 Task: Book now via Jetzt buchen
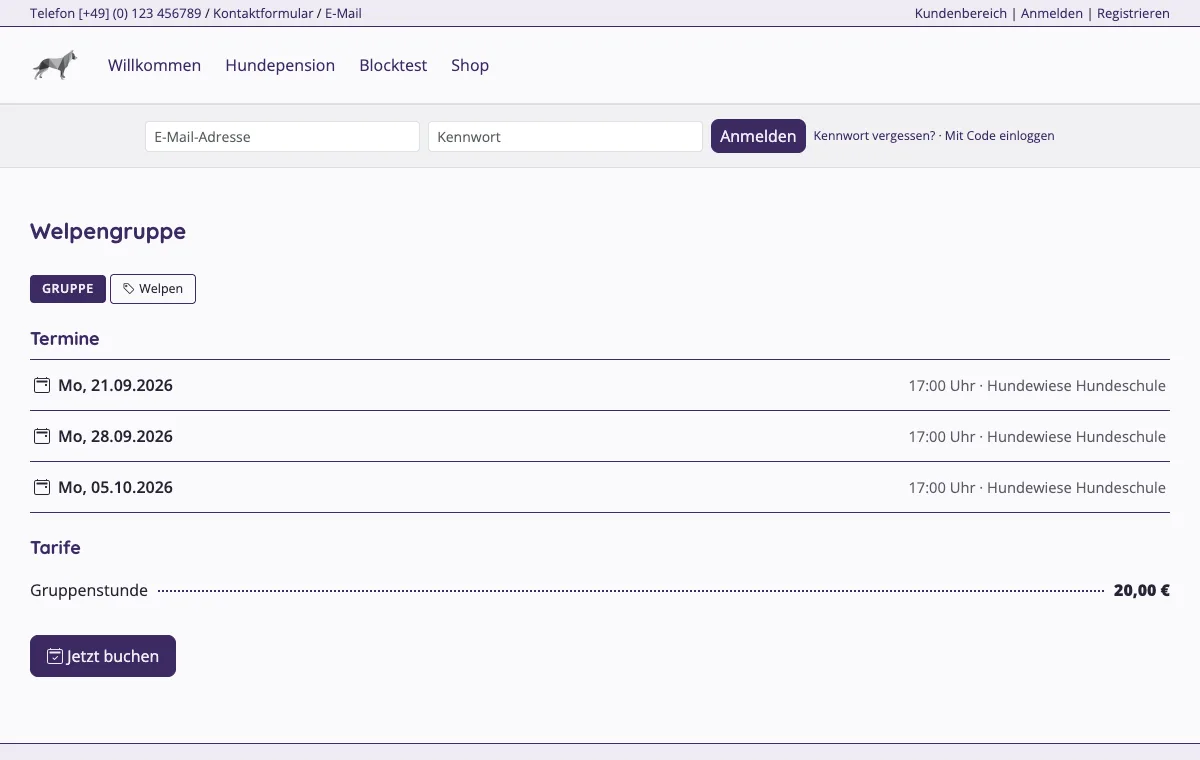103,656
